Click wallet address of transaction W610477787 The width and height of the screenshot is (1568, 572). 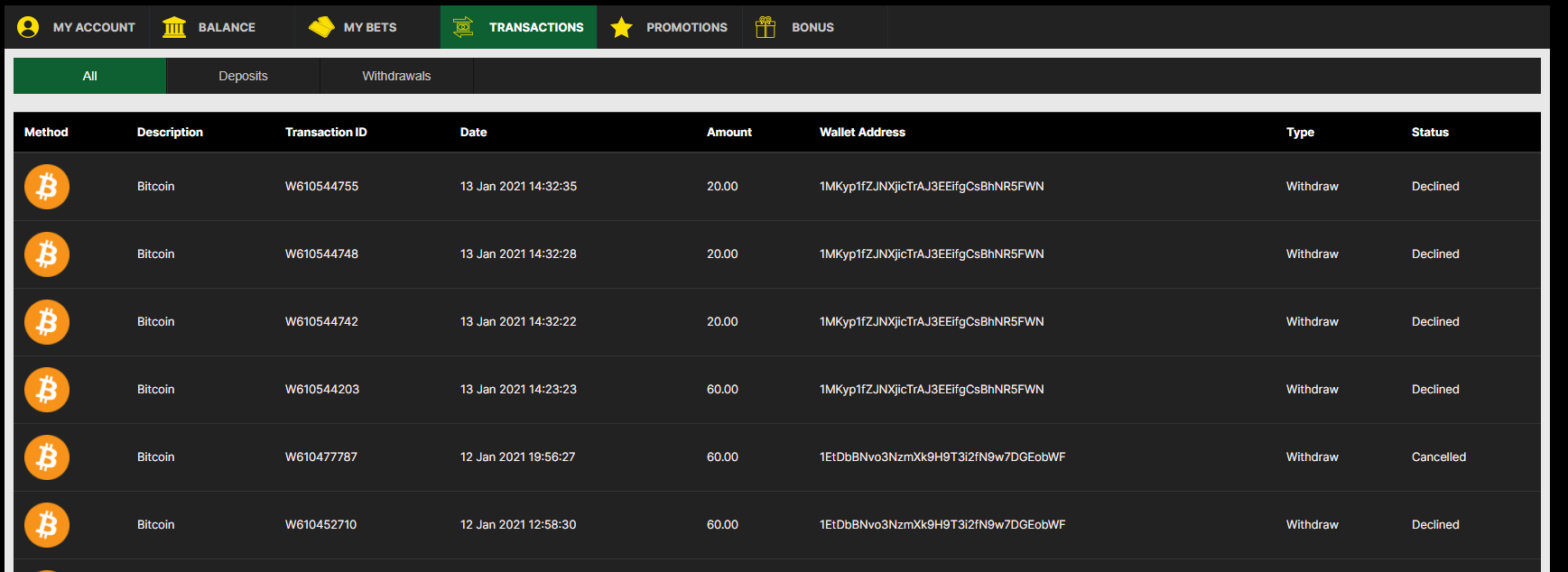pyautogui.click(x=942, y=457)
